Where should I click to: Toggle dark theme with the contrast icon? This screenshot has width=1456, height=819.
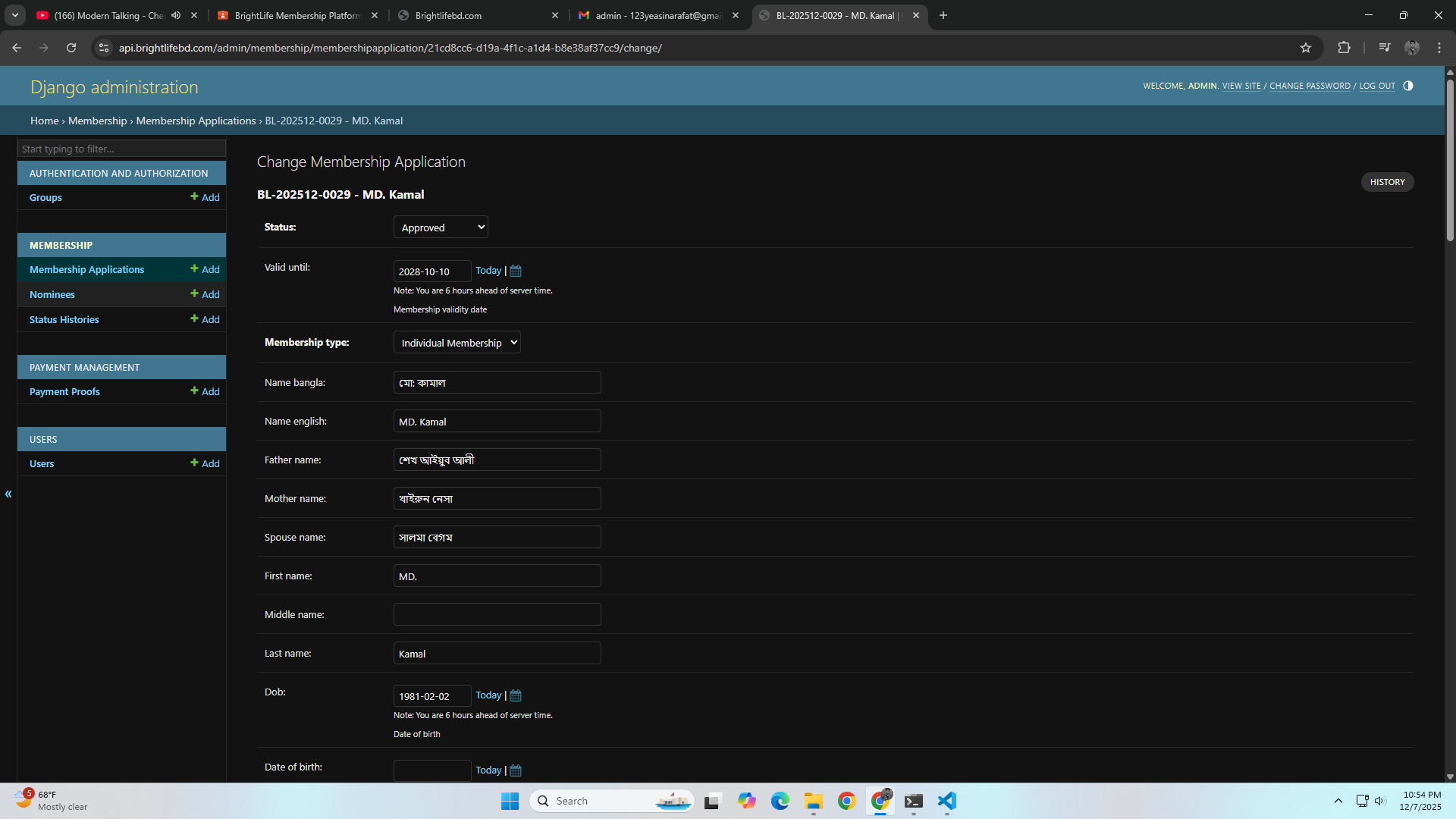pyautogui.click(x=1408, y=86)
